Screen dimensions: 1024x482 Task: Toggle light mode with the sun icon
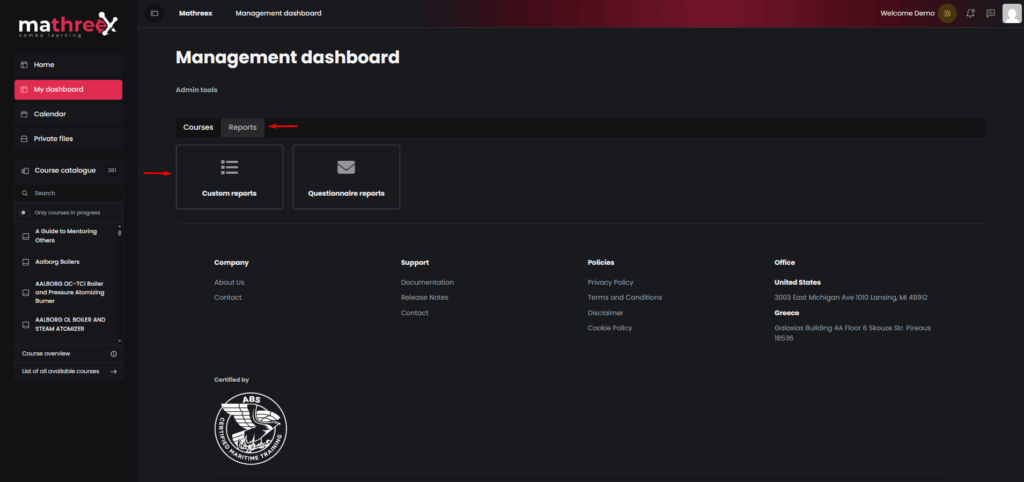click(947, 13)
